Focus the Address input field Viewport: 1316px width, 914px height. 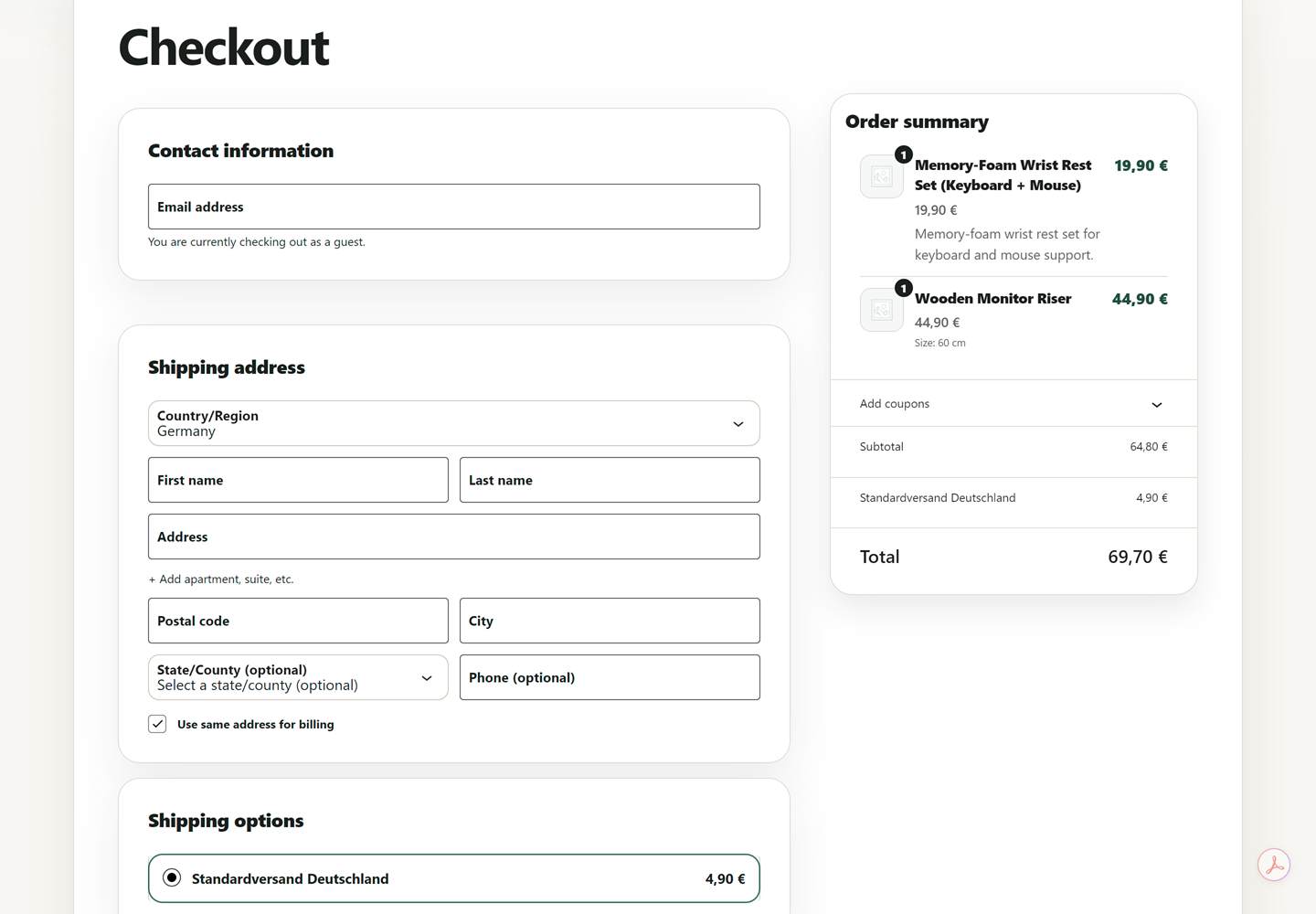tap(453, 537)
